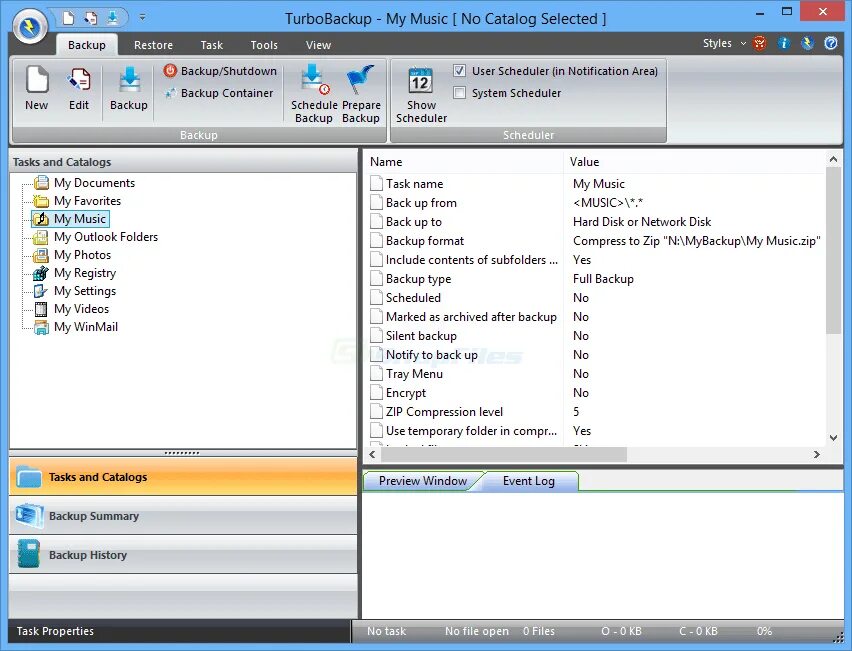The height and width of the screenshot is (651, 852).
Task: Enable the System Scheduler checkbox
Action: (459, 93)
